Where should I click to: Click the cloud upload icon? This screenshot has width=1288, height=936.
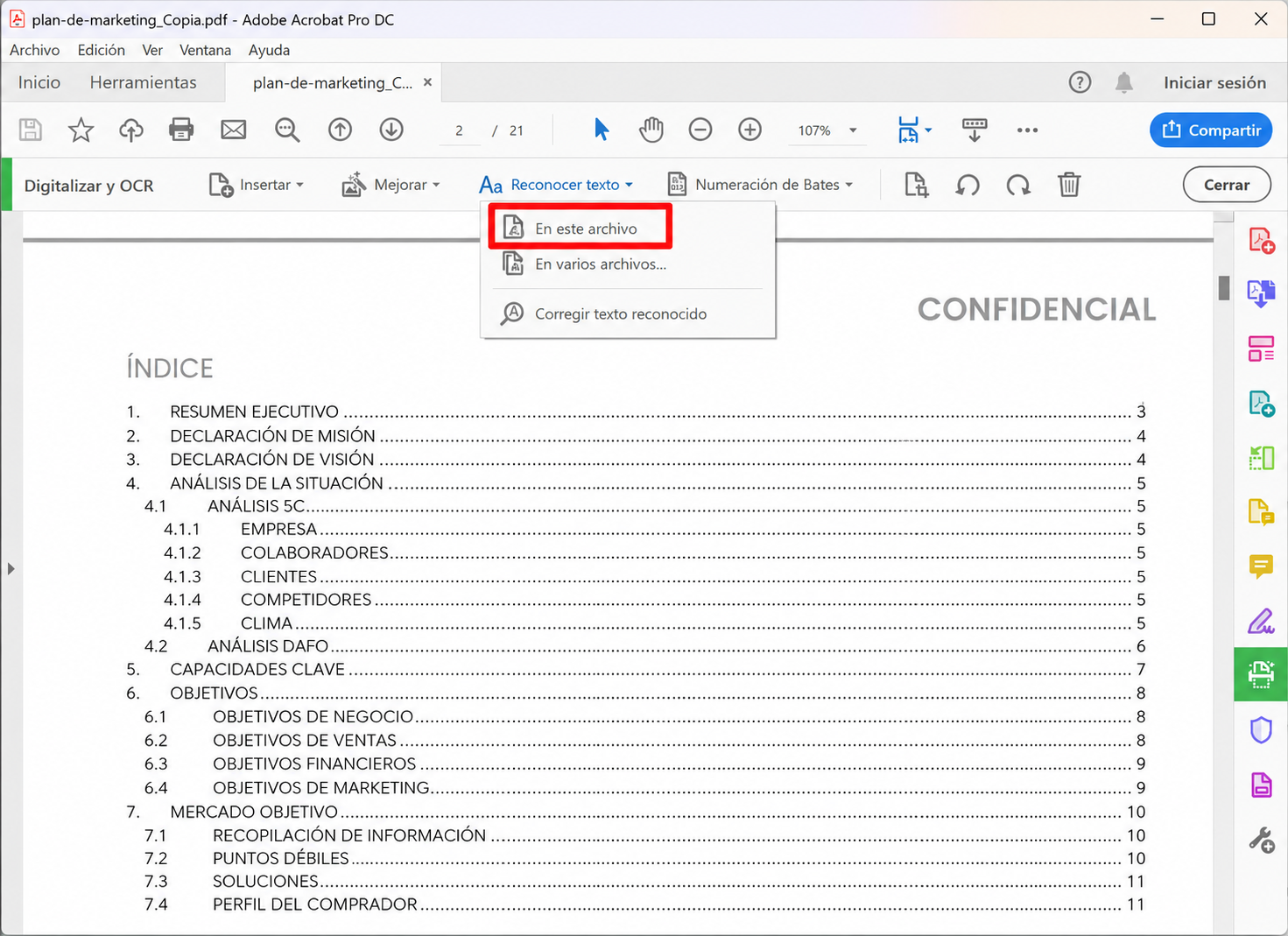tap(131, 130)
